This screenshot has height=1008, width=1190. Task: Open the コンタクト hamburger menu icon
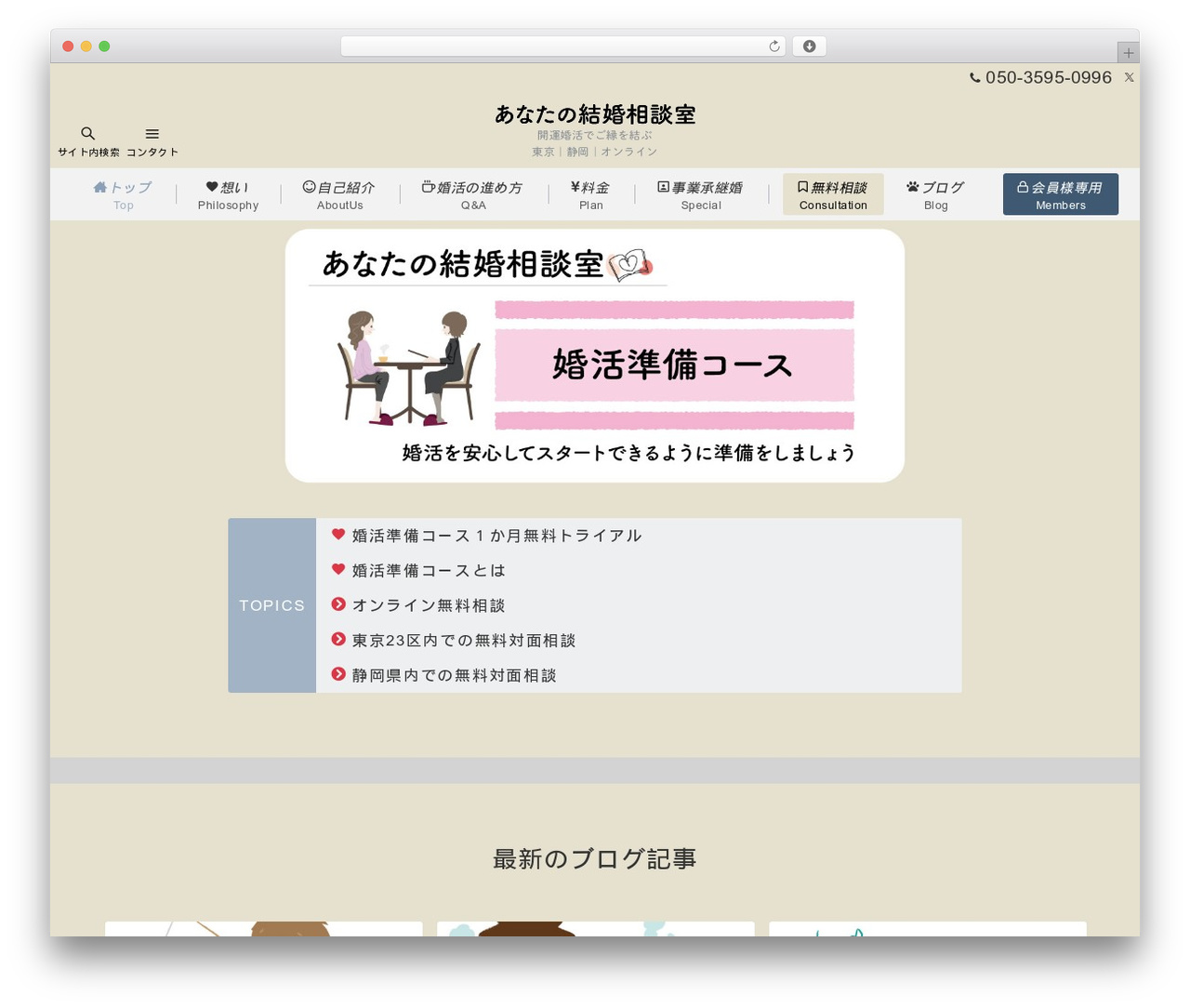152,134
